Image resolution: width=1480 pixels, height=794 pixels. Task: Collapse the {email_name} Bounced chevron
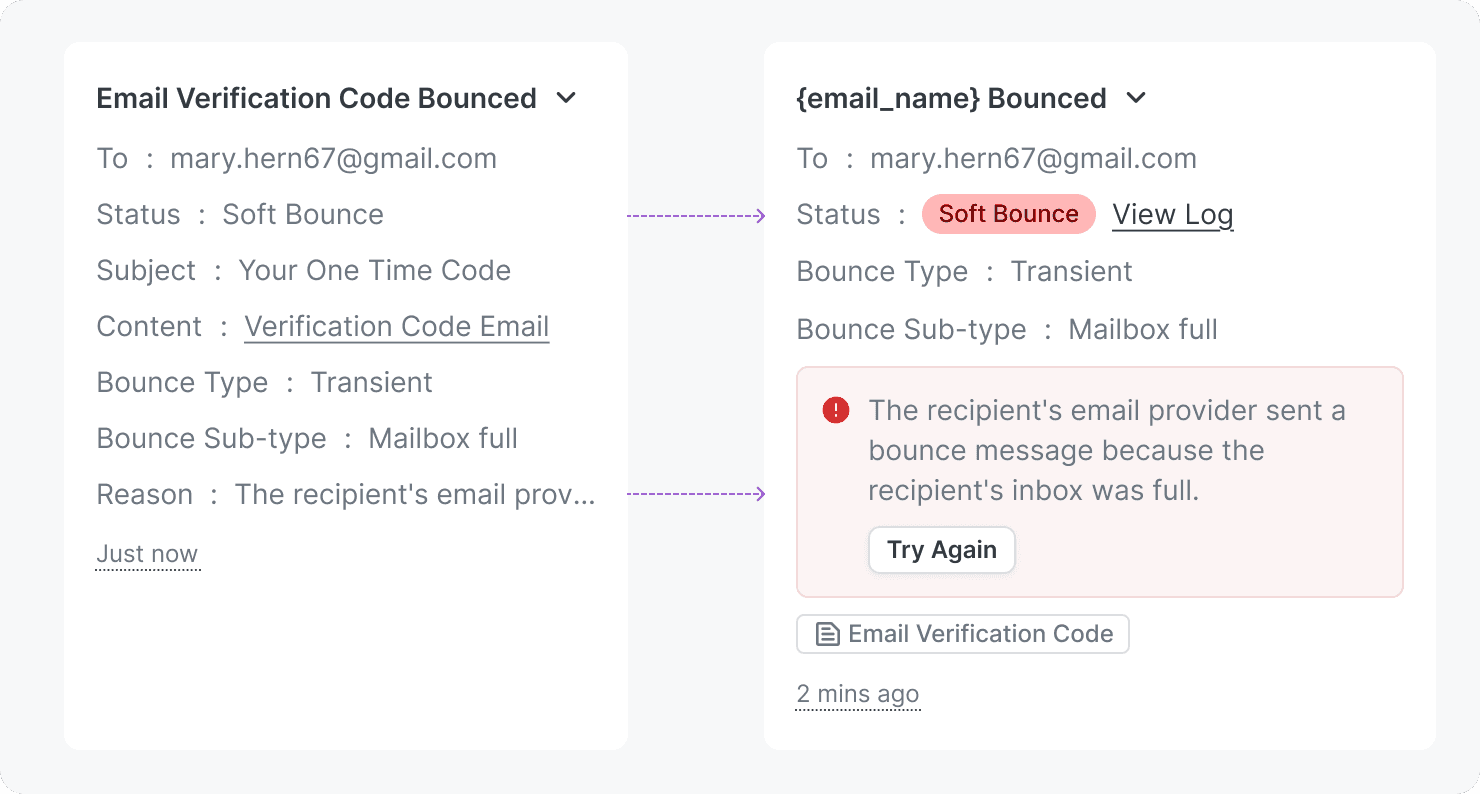click(x=1135, y=98)
